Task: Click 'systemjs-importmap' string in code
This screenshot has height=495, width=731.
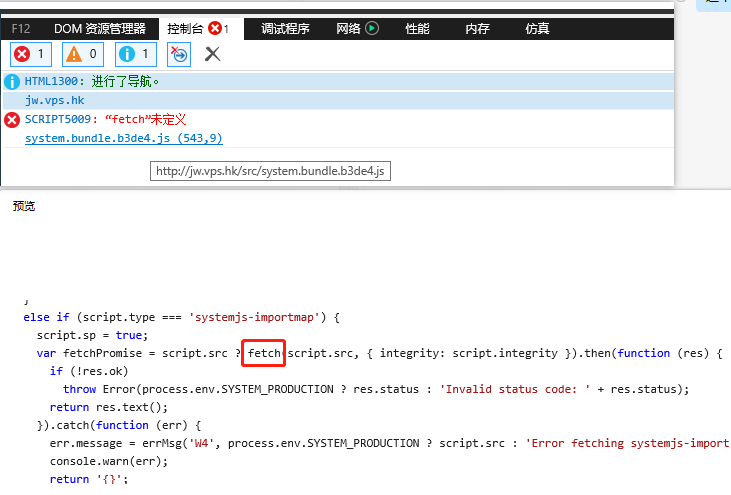Action: 254,317
